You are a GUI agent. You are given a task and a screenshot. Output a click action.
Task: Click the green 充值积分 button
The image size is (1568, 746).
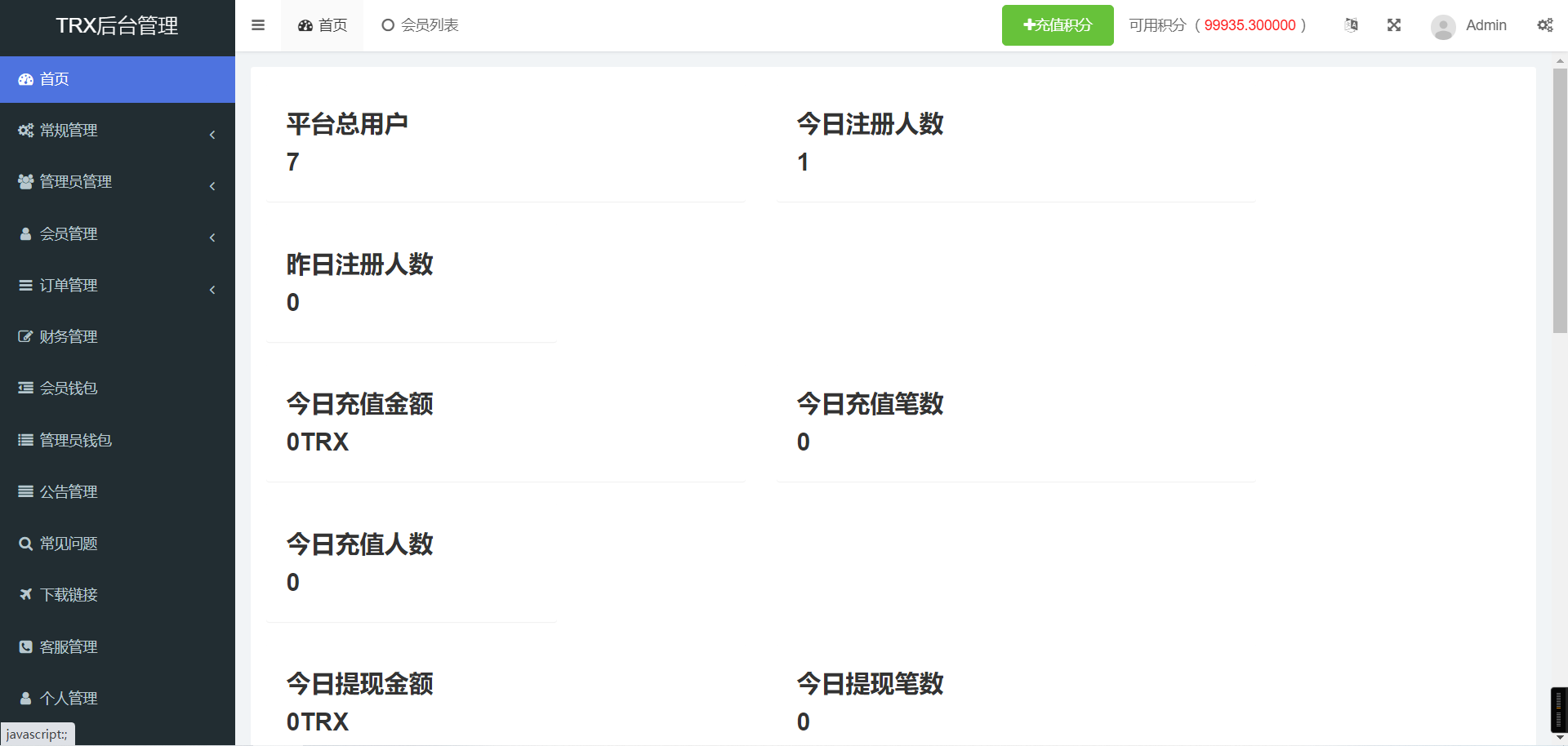coord(1058,25)
